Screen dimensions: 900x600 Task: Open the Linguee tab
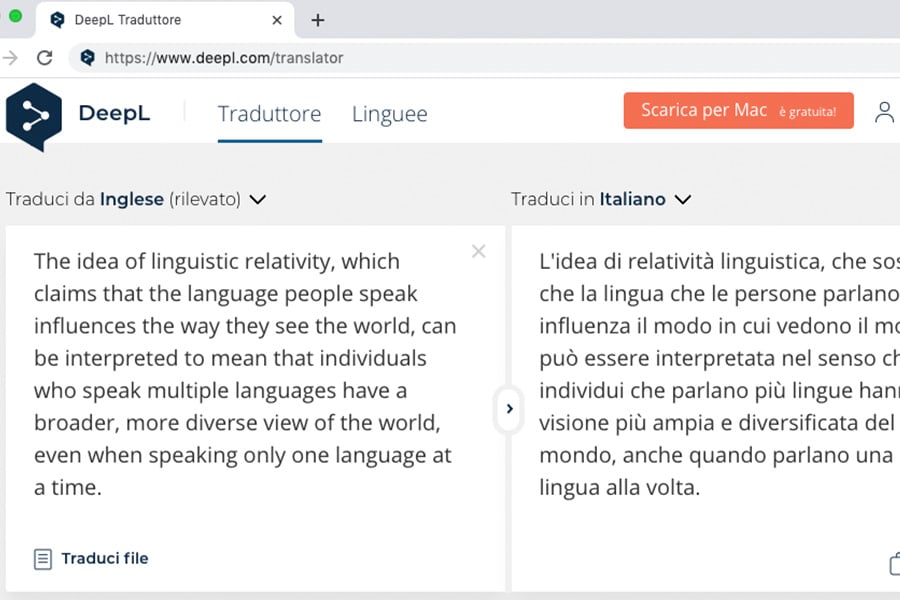point(389,114)
